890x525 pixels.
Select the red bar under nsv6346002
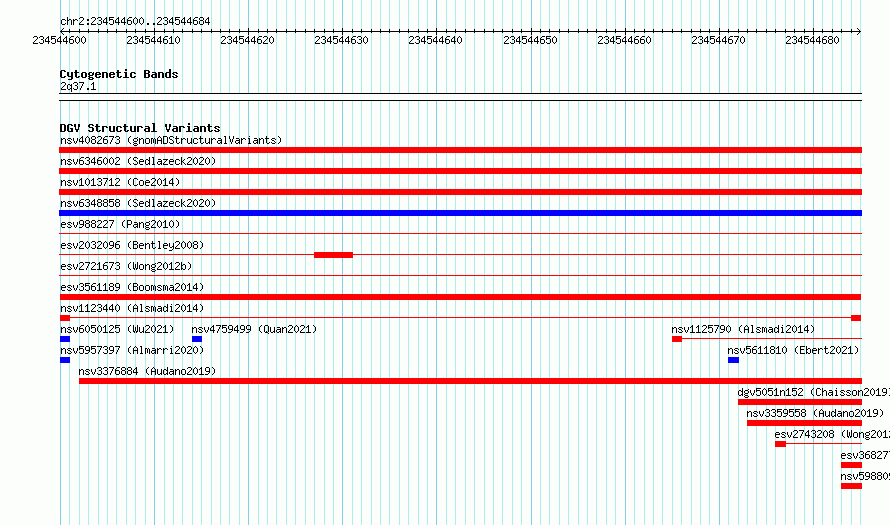point(460,171)
